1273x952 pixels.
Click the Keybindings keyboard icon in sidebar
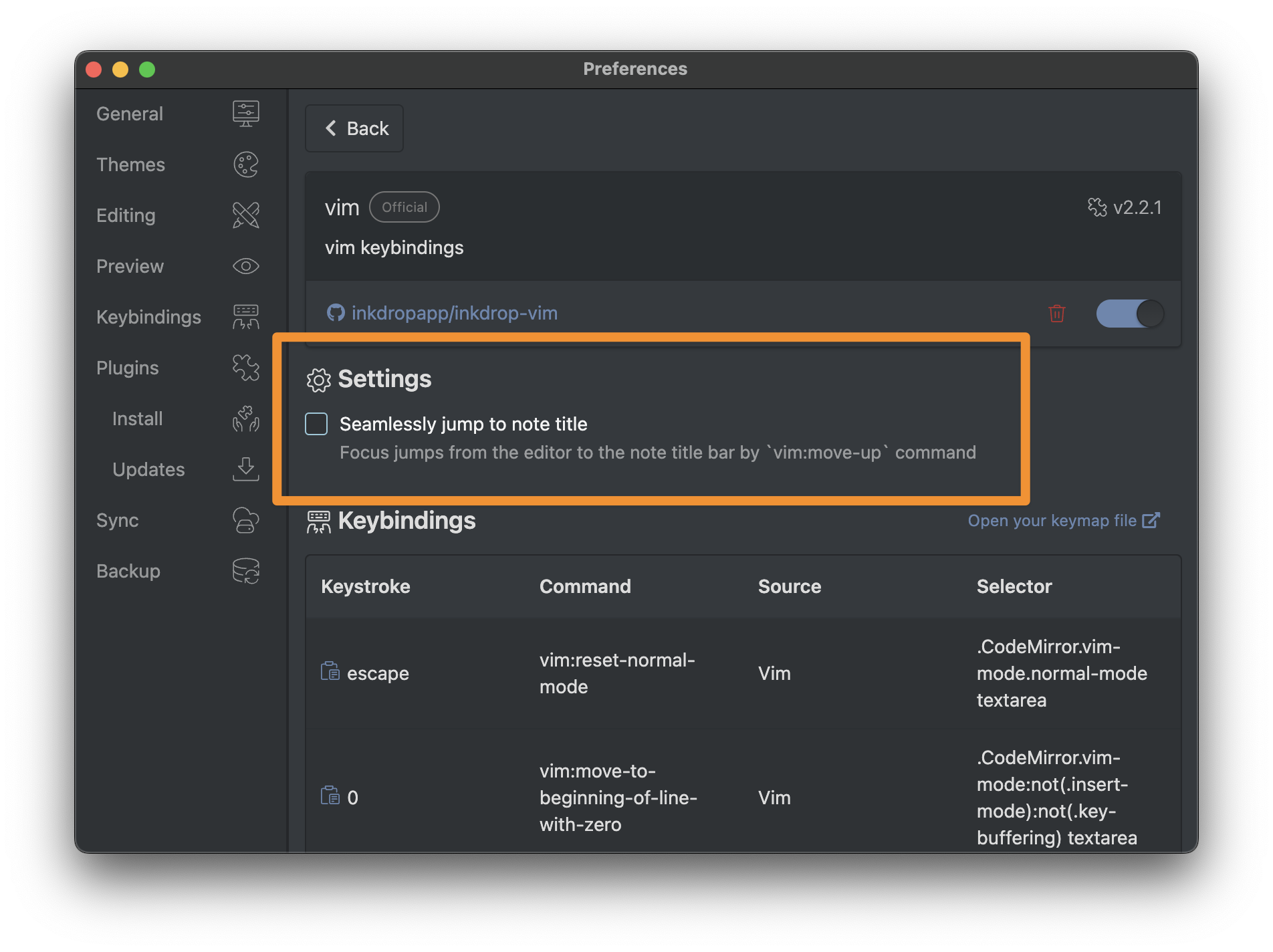pos(245,317)
